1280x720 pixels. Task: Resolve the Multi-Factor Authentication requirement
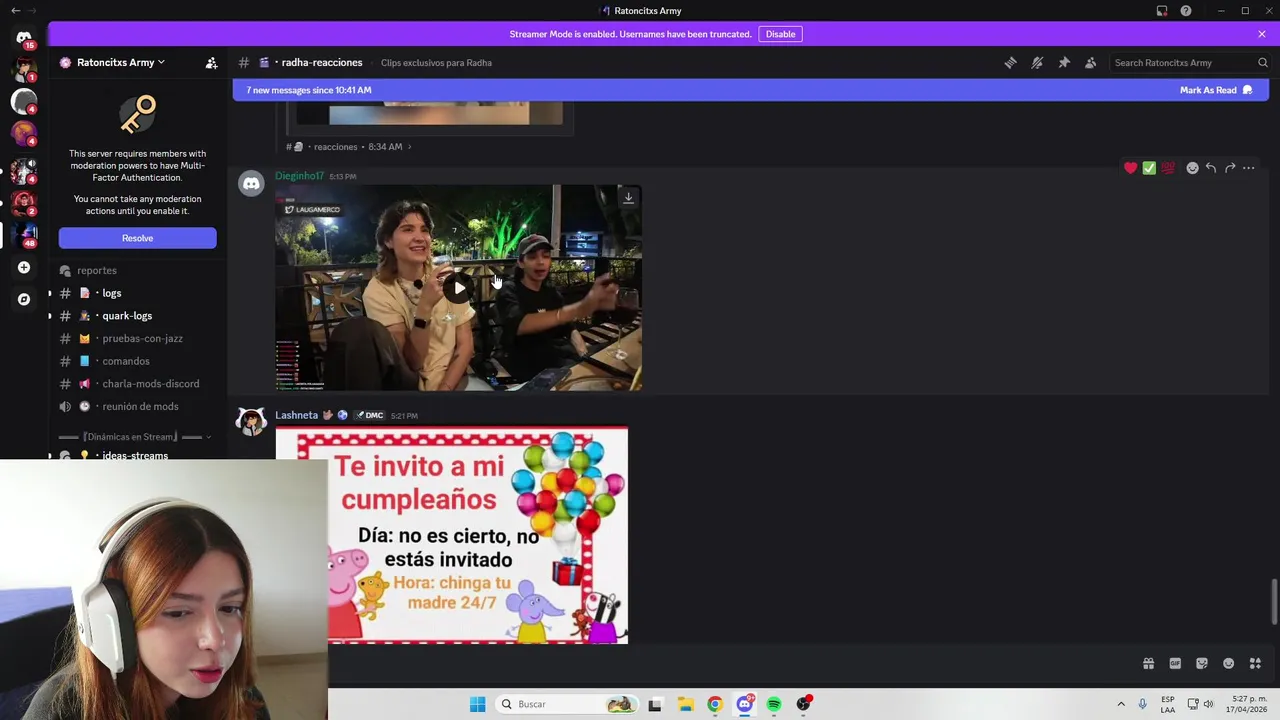coord(137,238)
